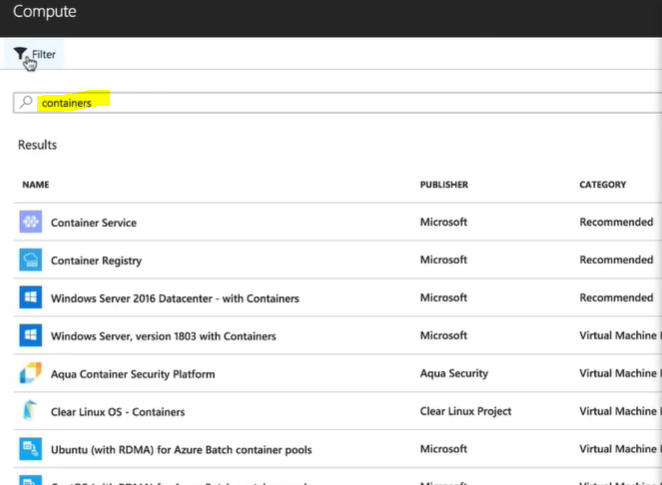This screenshot has height=485, width=662.
Task: Click the Windows Server version 1803 icon
Action: [x=30, y=335]
